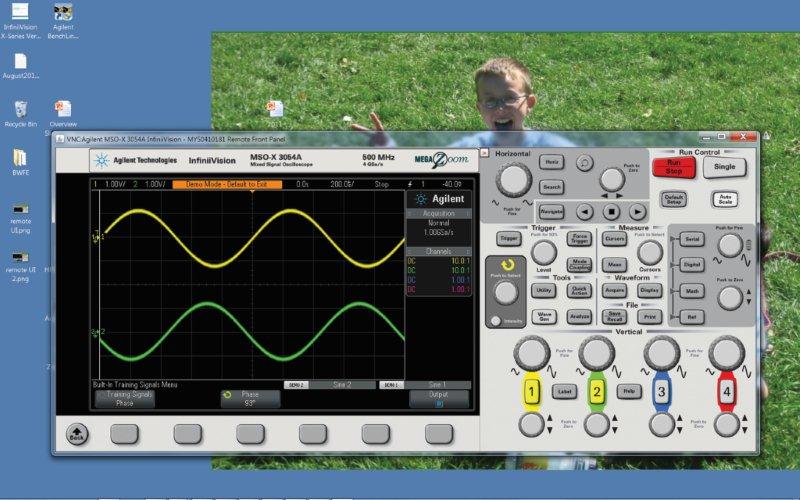
Task: Click the Default Setup button
Action: click(x=673, y=199)
